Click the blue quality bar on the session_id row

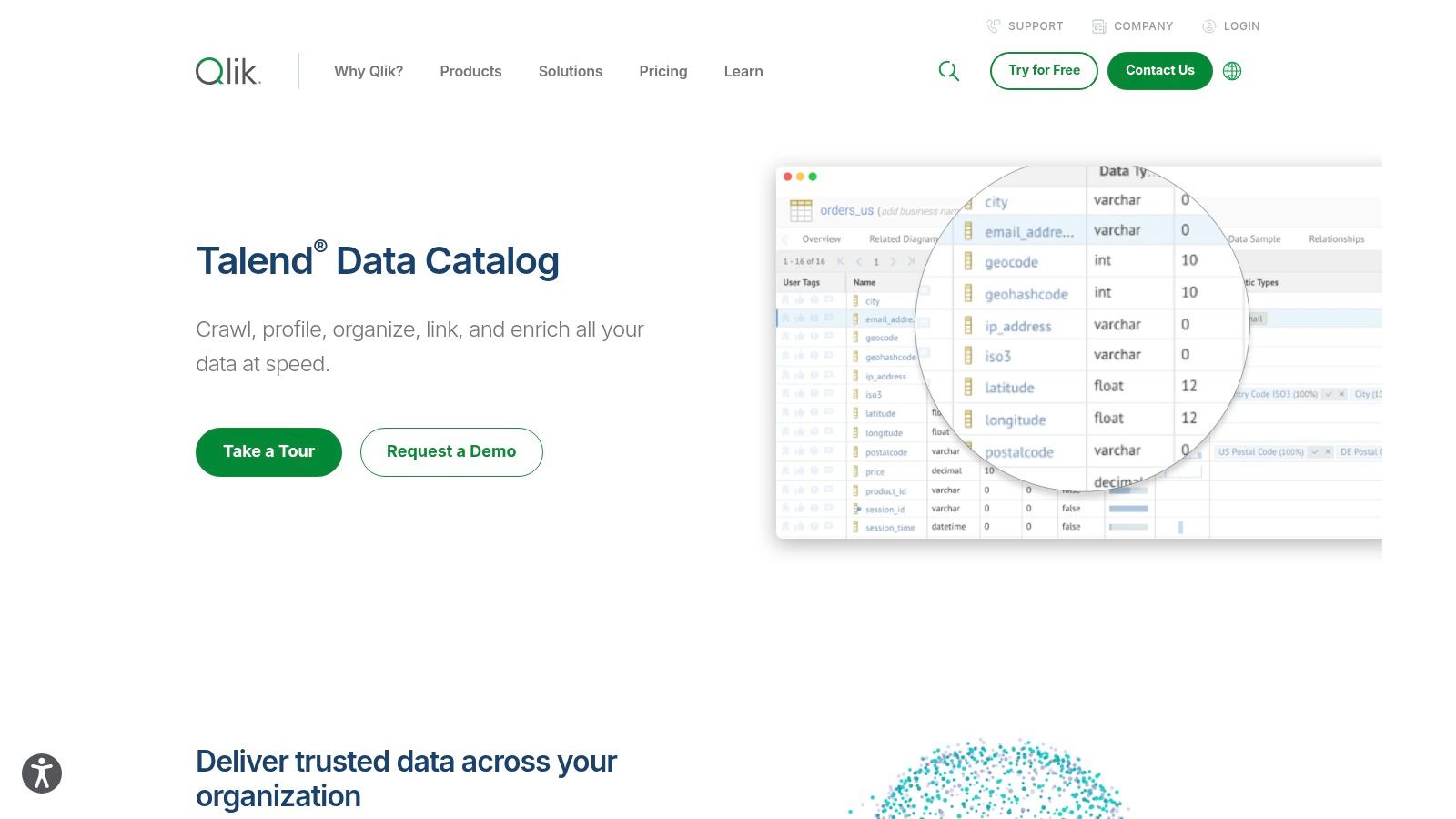[1129, 508]
